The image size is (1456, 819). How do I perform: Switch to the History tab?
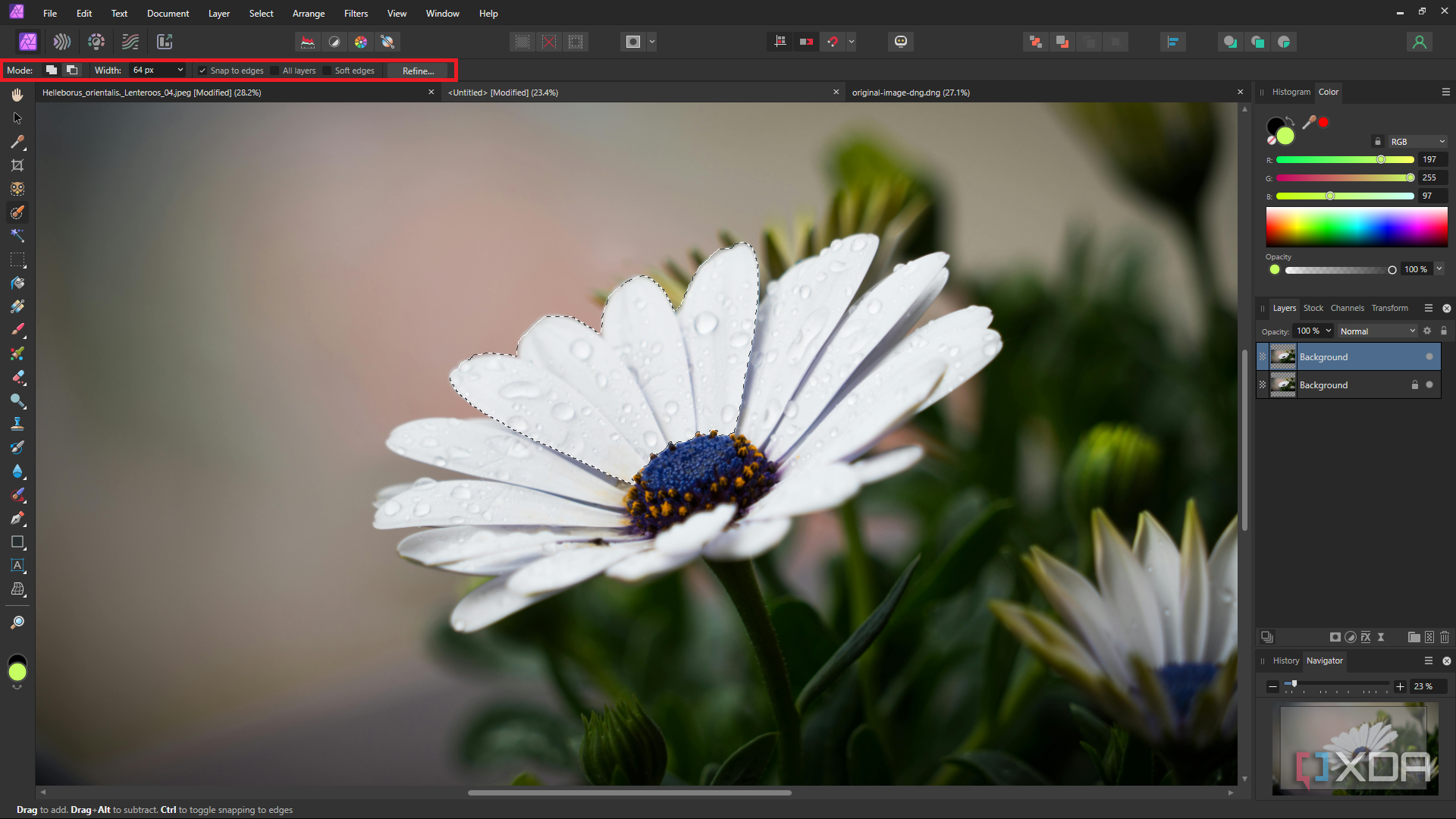pyautogui.click(x=1285, y=661)
